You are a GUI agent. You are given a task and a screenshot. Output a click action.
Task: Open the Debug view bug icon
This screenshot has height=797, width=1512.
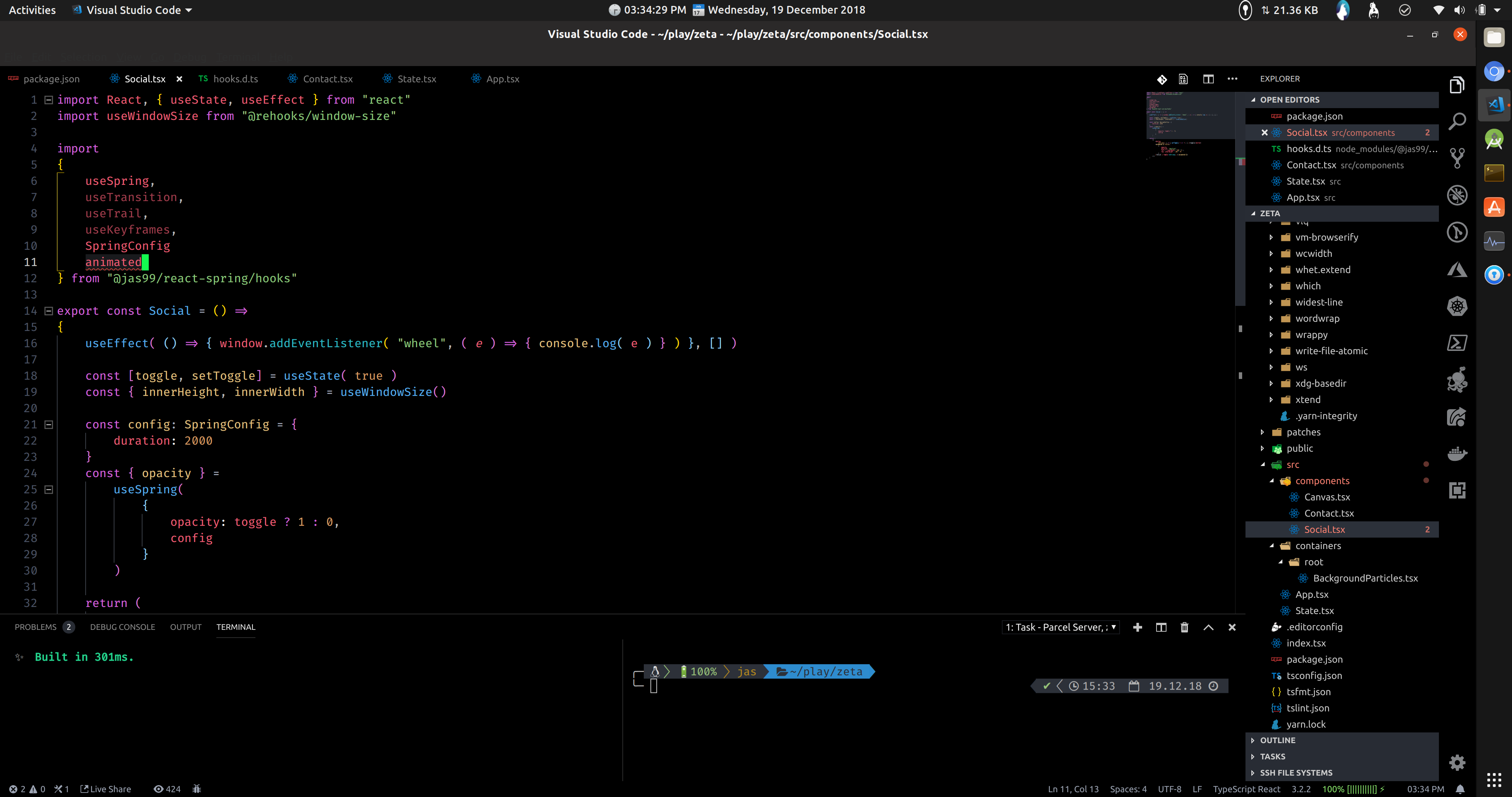pyautogui.click(x=1457, y=195)
